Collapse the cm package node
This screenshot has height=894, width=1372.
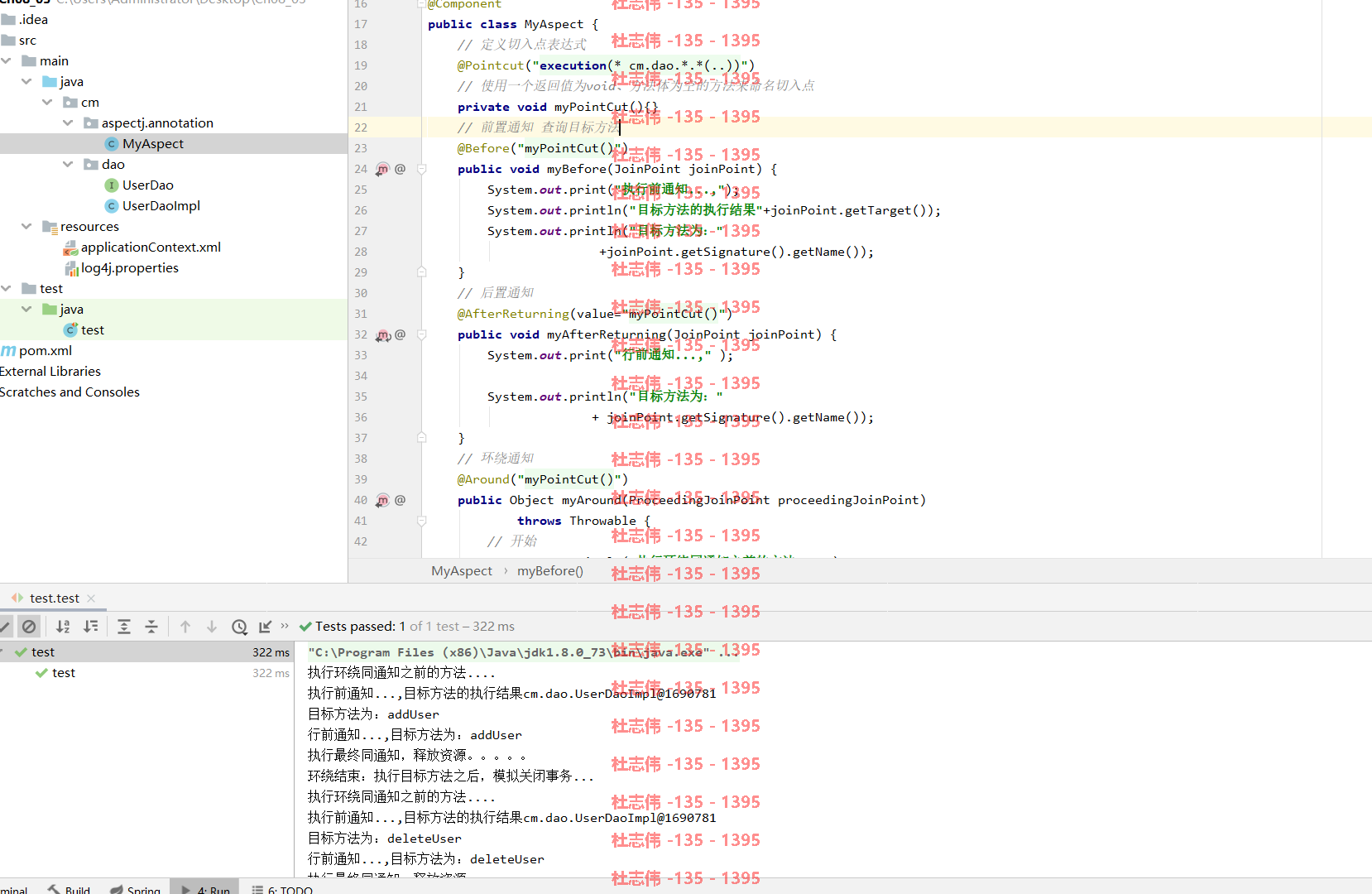pyautogui.click(x=47, y=102)
